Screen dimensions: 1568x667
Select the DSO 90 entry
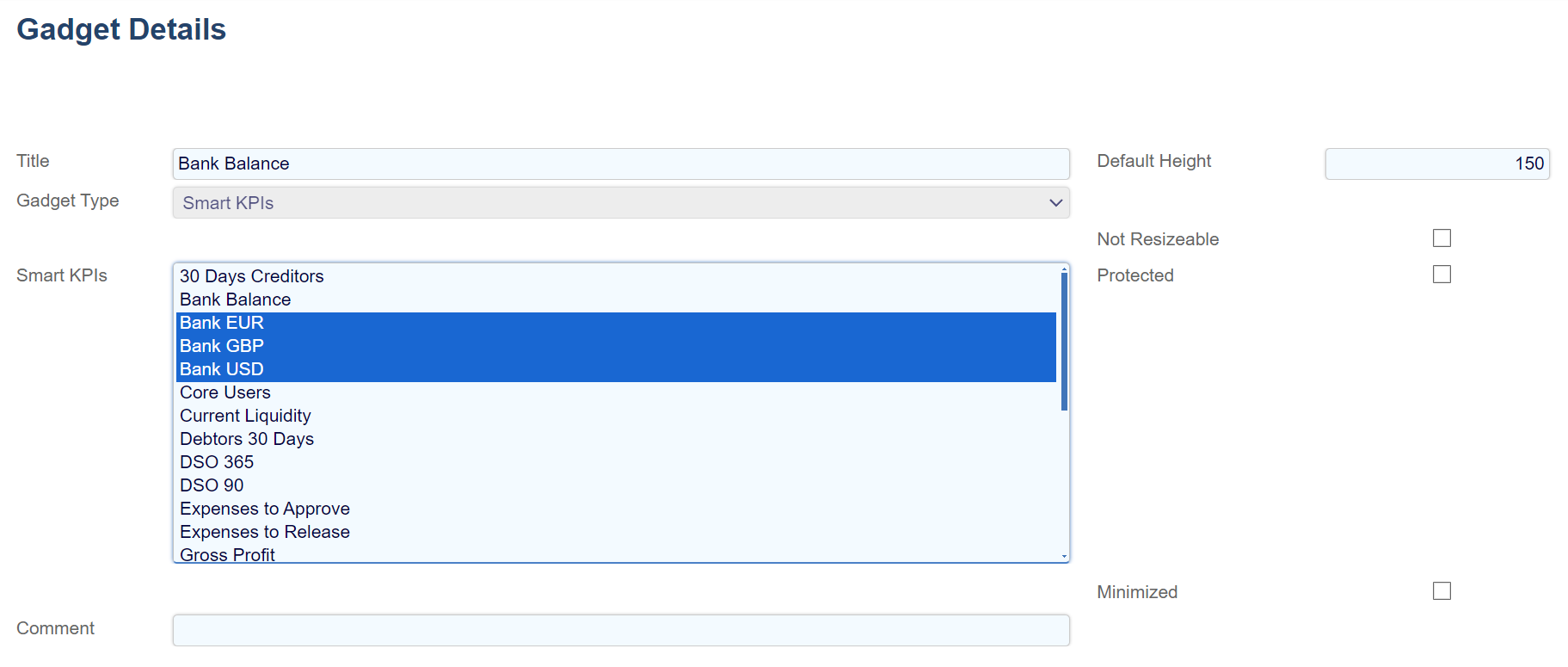click(x=212, y=485)
